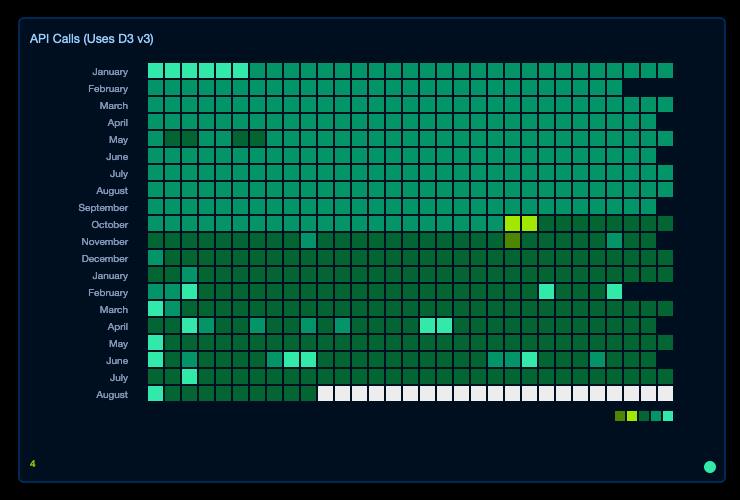This screenshot has height=500, width=740.
Task: Select the October row label
Action: point(108,225)
